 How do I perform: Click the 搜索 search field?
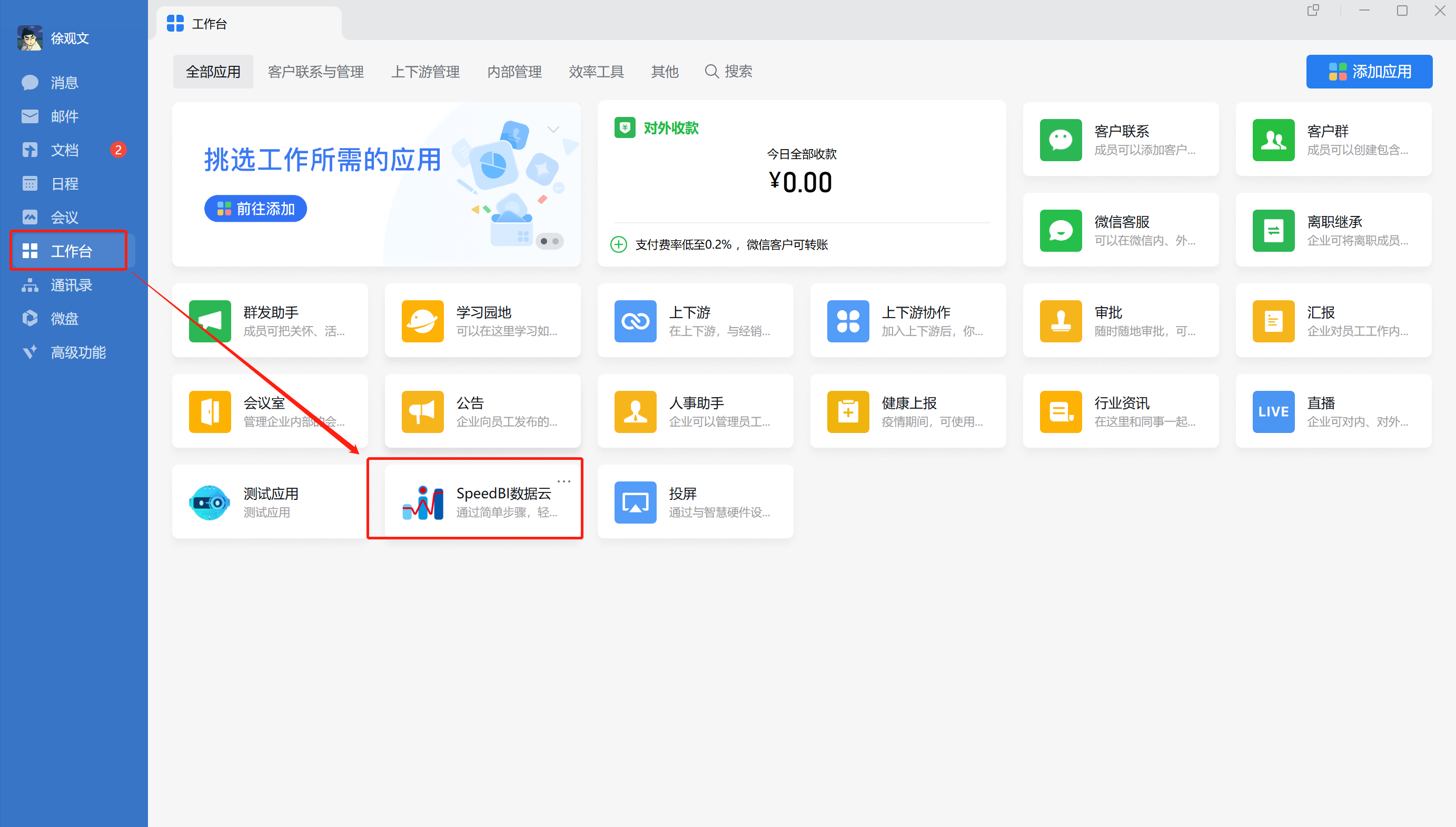[729, 72]
